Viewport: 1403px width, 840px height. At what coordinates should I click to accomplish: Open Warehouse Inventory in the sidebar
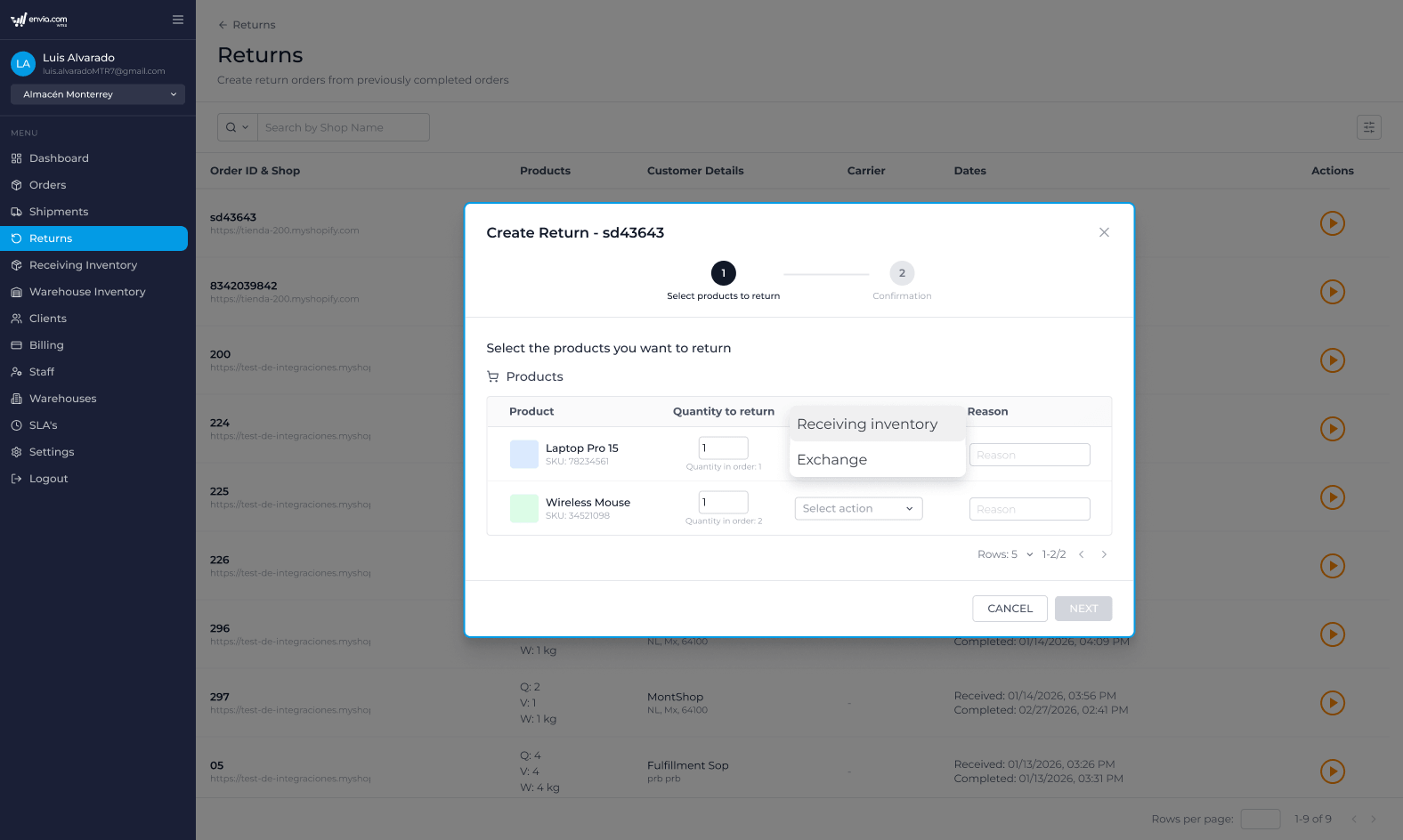(x=87, y=292)
